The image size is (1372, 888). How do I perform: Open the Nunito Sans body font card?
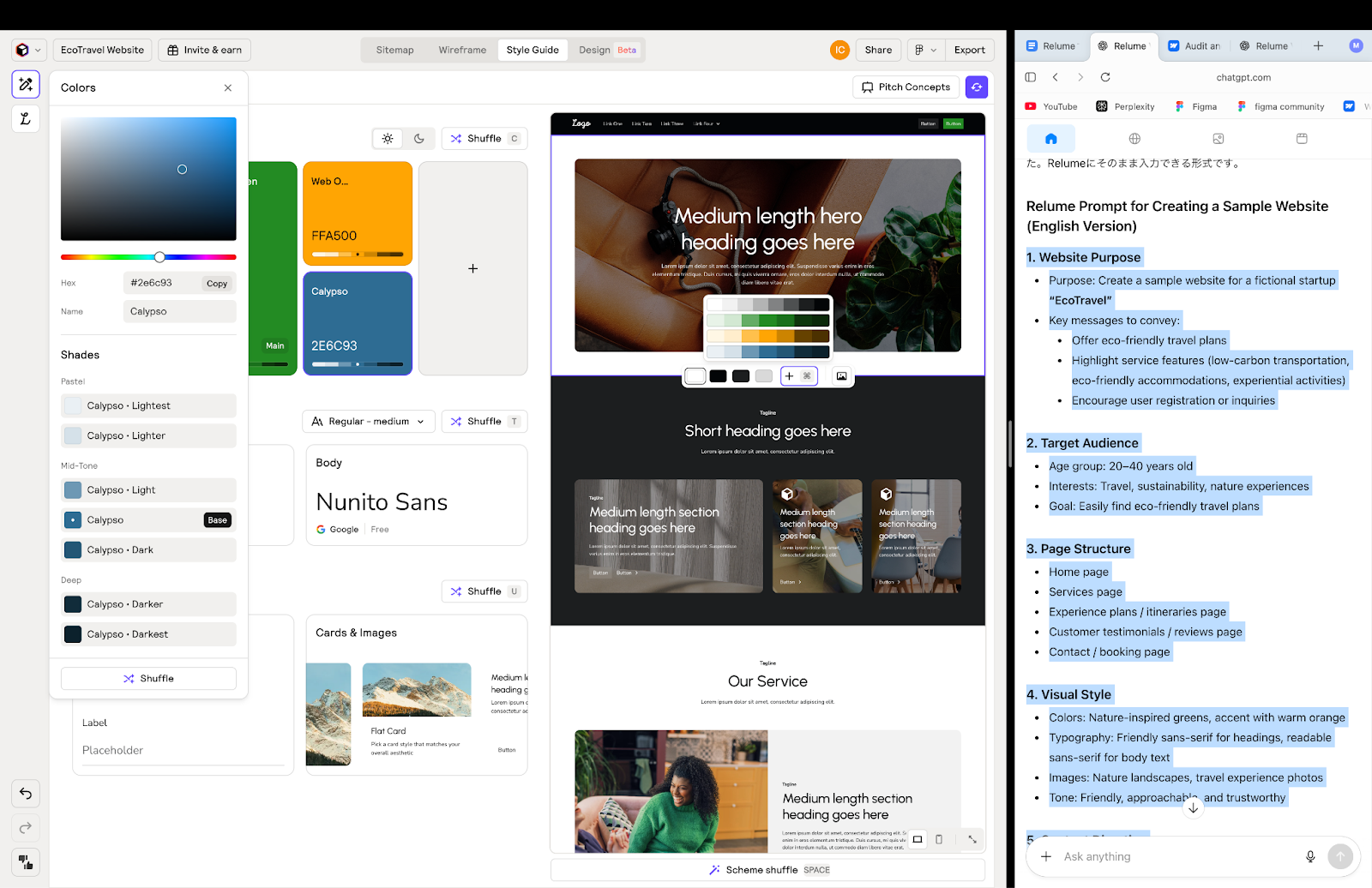(x=417, y=495)
